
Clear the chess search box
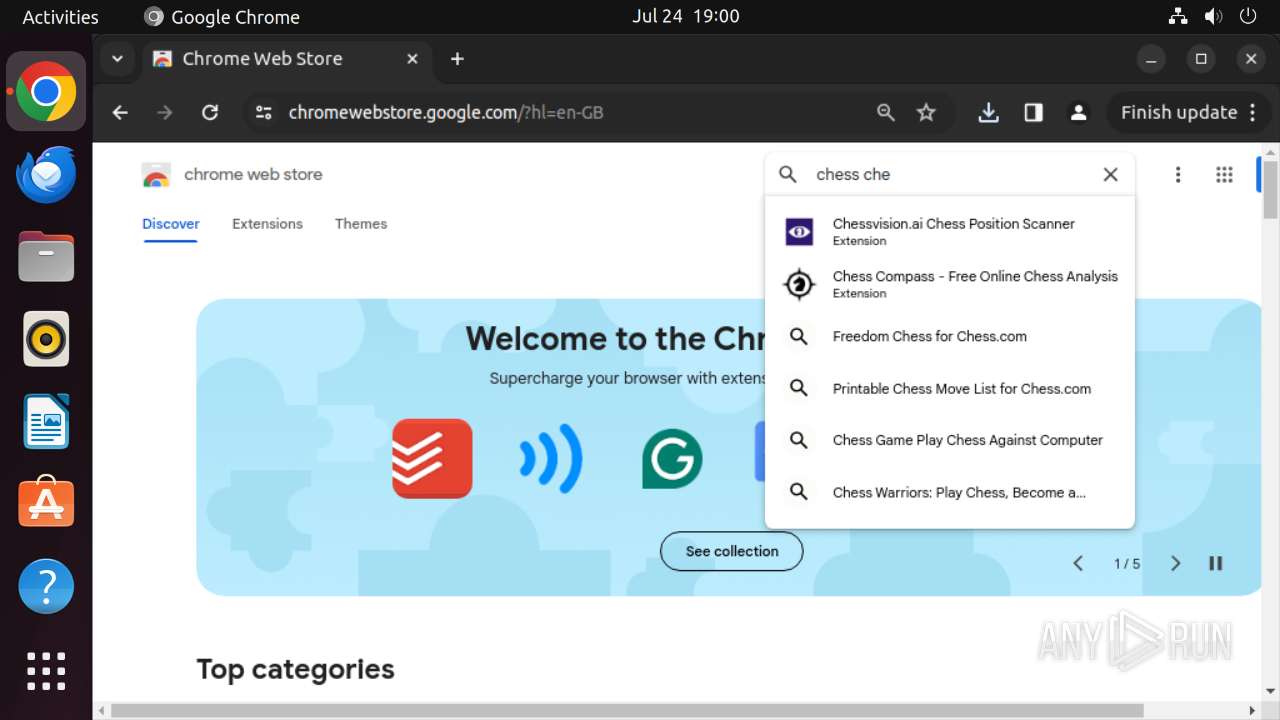pos(1110,174)
